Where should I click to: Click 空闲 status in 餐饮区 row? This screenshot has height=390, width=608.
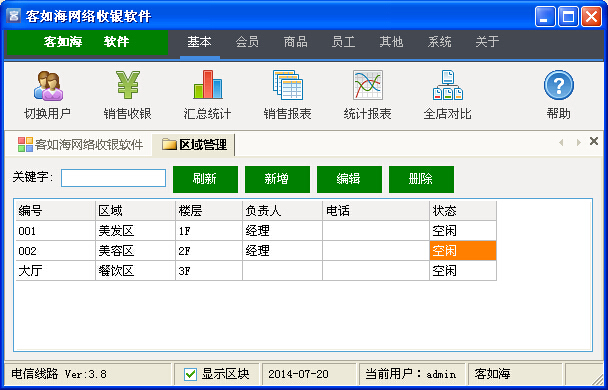click(x=463, y=271)
